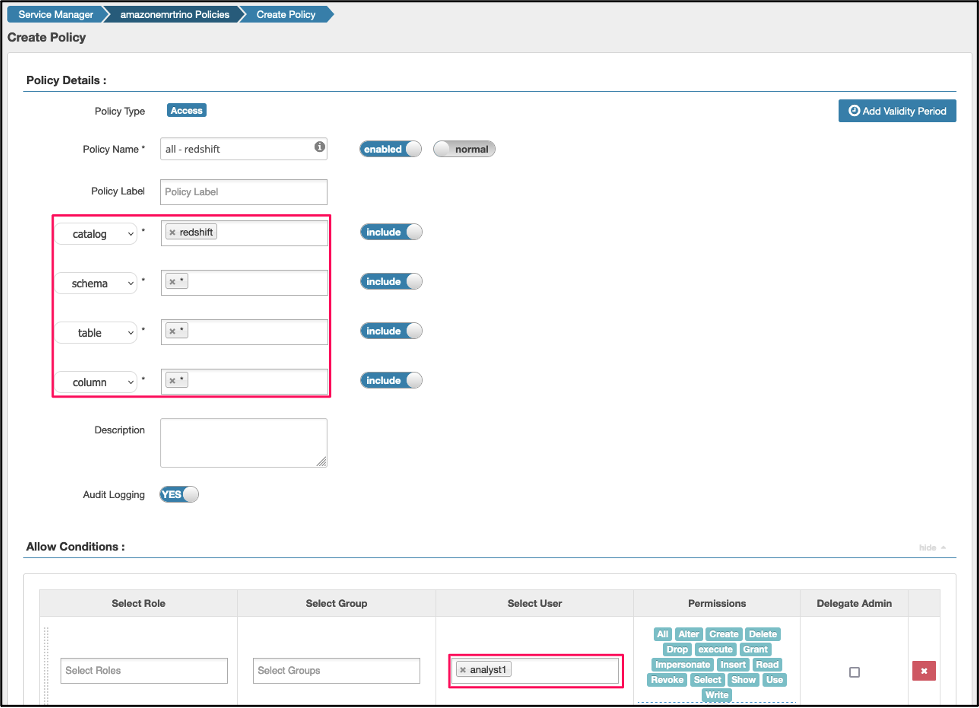Open amazonemrtrino Policies breadcrumb
The height and width of the screenshot is (708, 979).
click(174, 14)
